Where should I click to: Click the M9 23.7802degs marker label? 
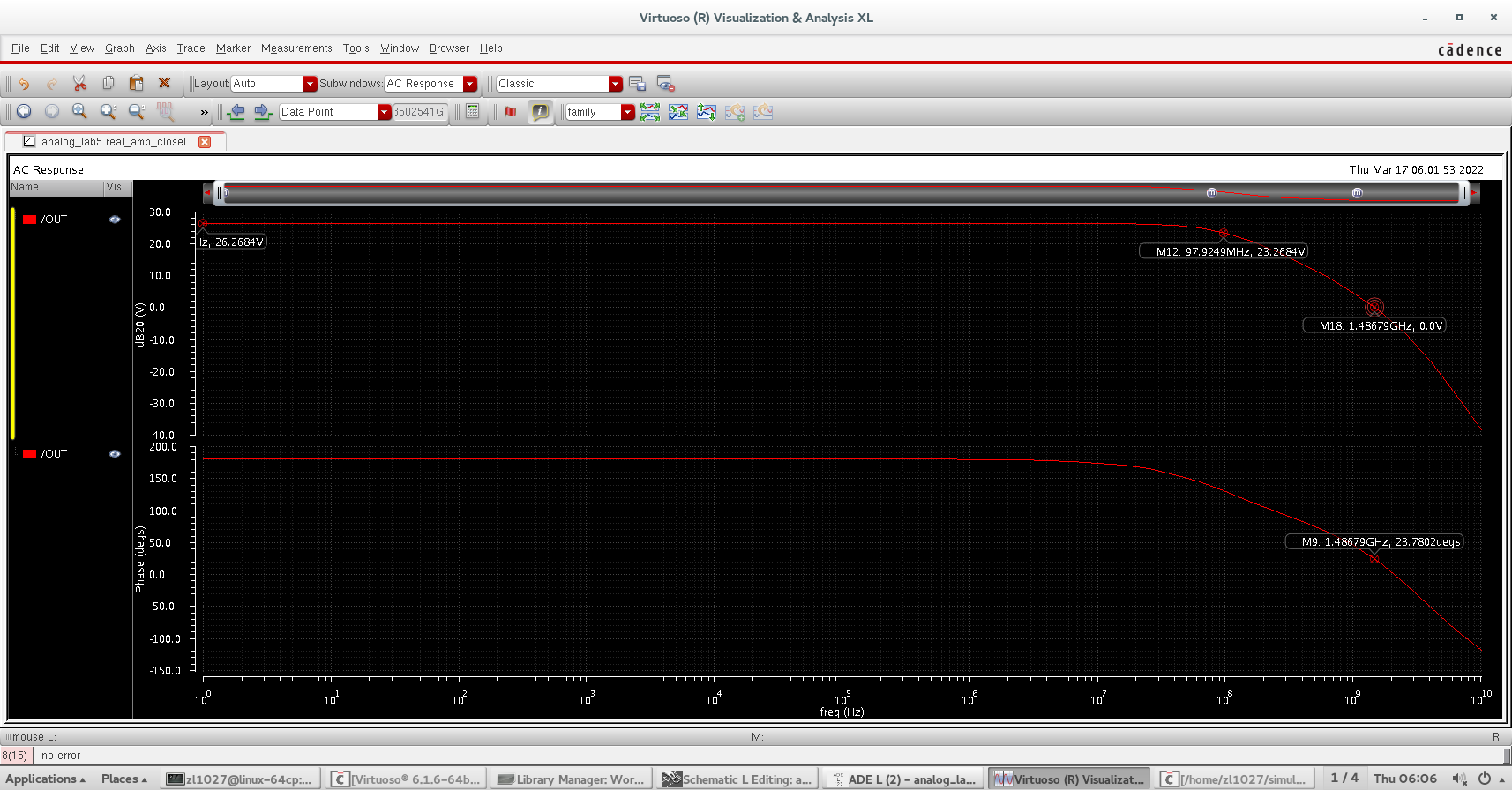tap(1375, 541)
